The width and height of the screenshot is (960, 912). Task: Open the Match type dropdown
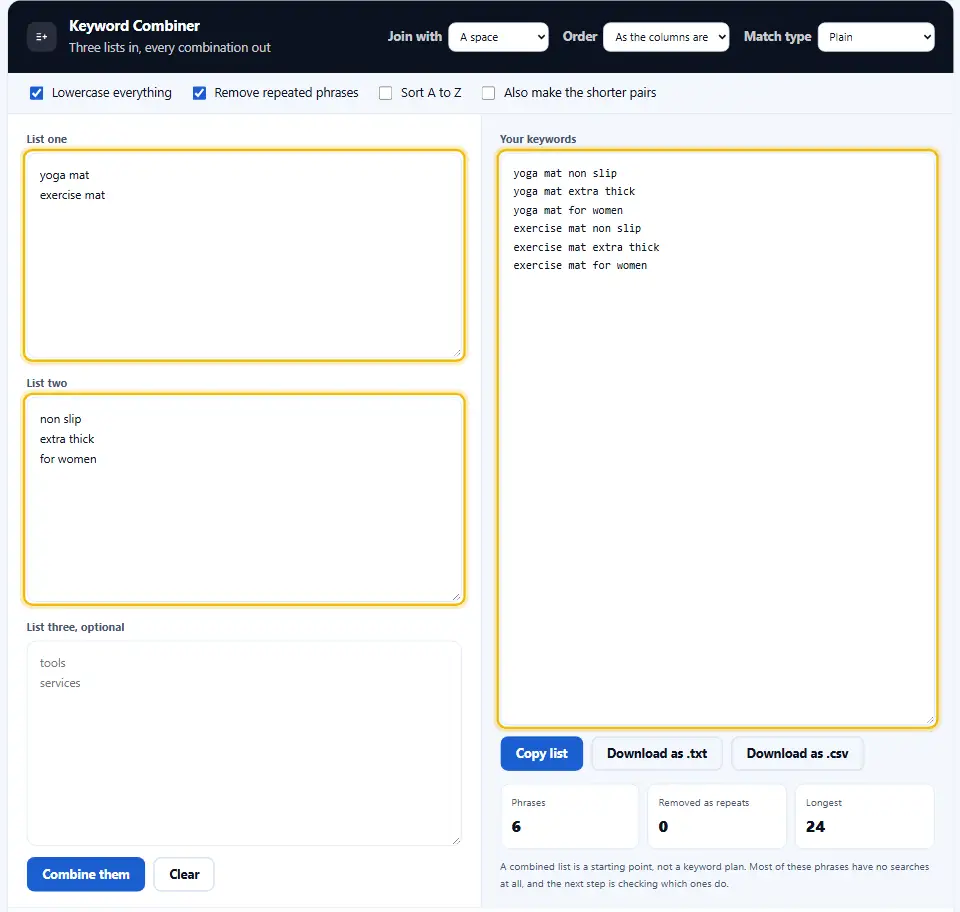pyautogui.click(x=876, y=37)
